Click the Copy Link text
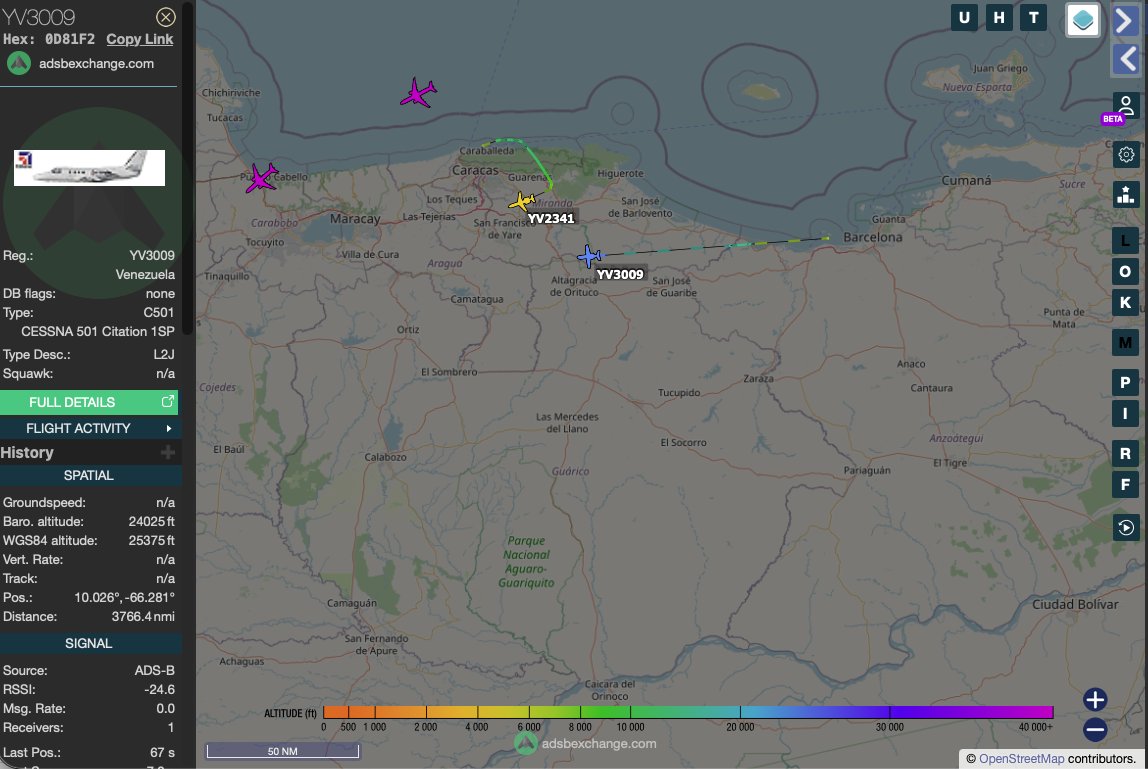This screenshot has width=1148, height=769. 139,38
